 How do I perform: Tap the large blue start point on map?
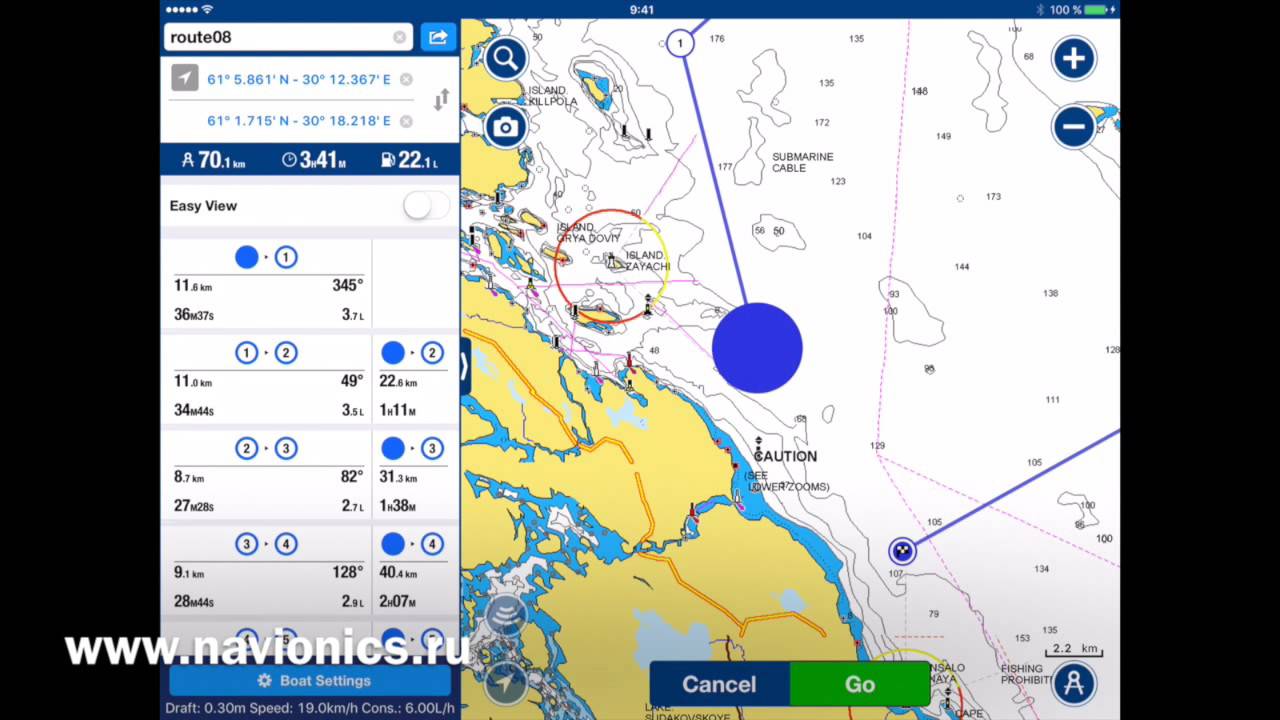coord(757,348)
